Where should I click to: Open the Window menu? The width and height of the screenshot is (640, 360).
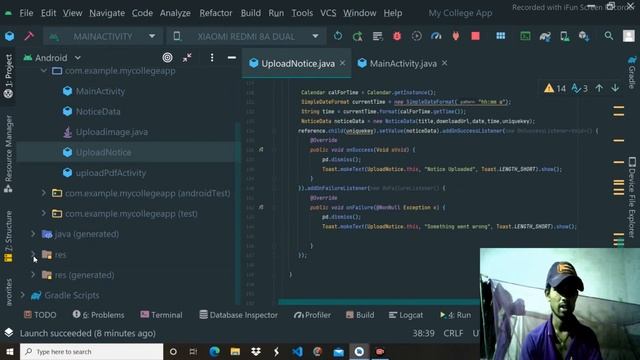tap(359, 13)
